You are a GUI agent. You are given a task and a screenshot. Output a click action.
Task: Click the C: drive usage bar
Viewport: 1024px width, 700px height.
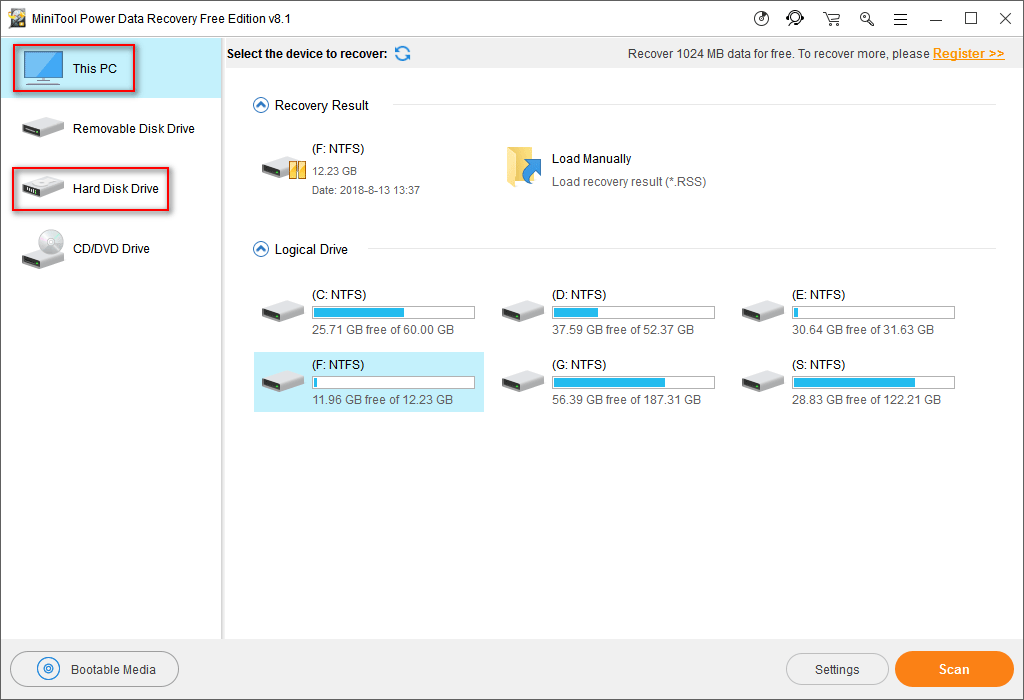[393, 313]
